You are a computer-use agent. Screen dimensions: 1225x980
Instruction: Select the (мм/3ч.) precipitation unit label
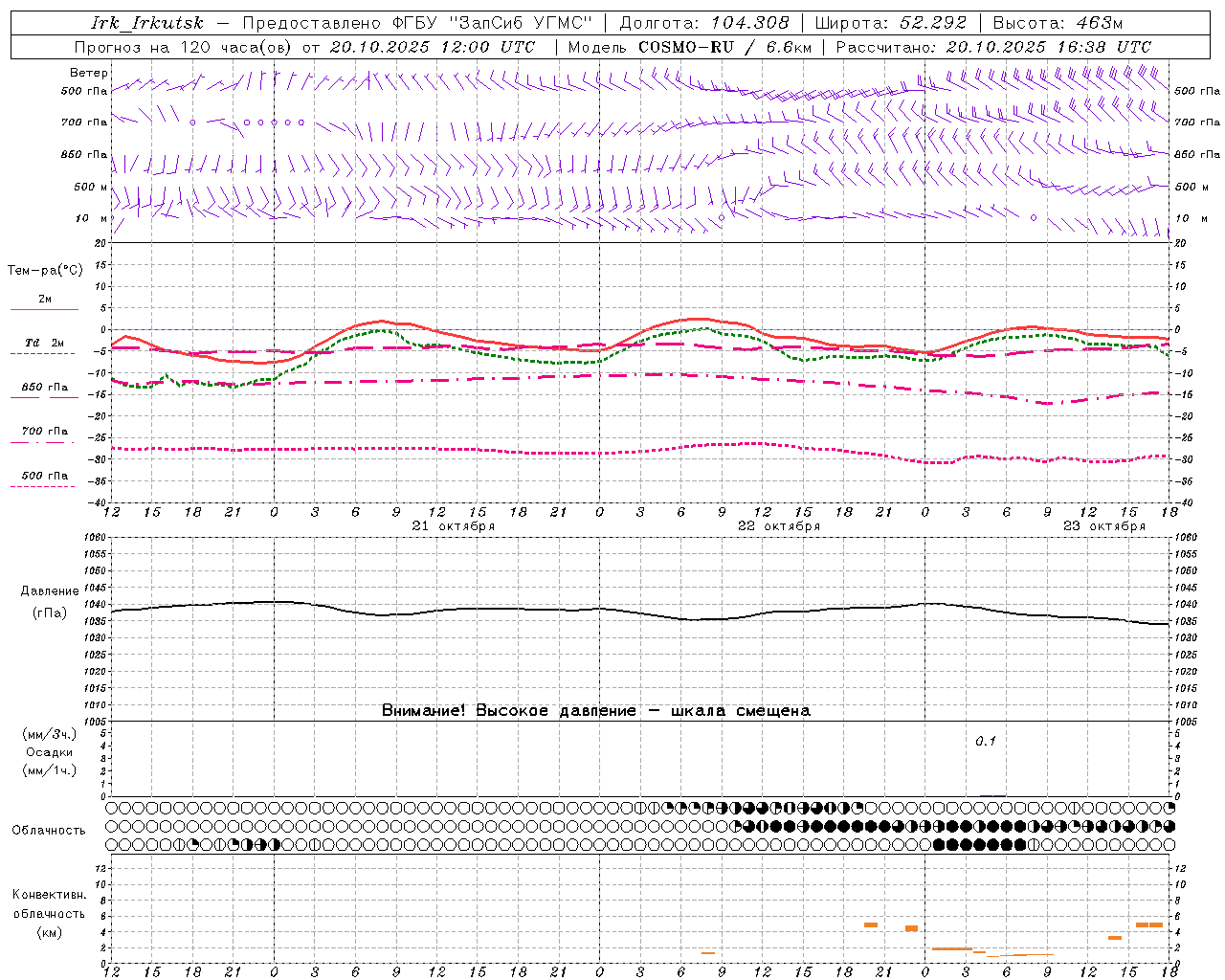click(x=50, y=734)
